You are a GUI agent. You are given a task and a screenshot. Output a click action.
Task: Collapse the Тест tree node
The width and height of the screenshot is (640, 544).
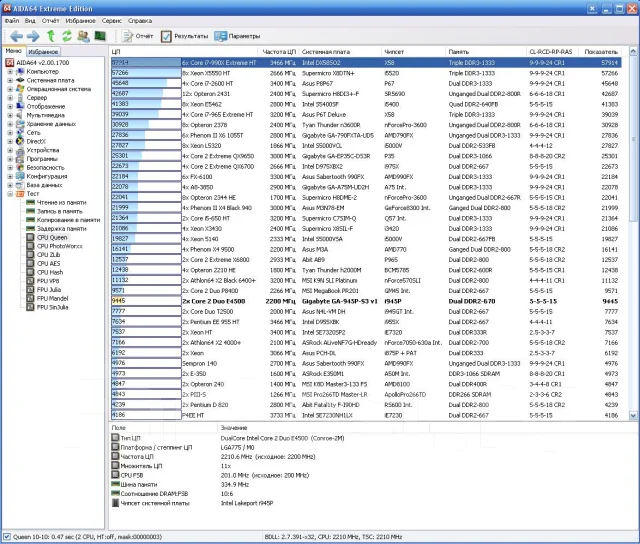10,194
